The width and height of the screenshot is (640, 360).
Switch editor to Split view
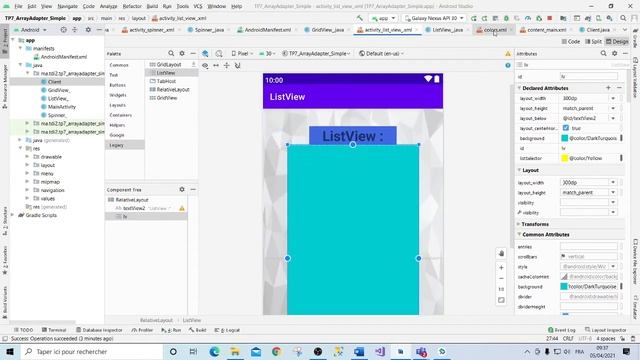[593, 42]
